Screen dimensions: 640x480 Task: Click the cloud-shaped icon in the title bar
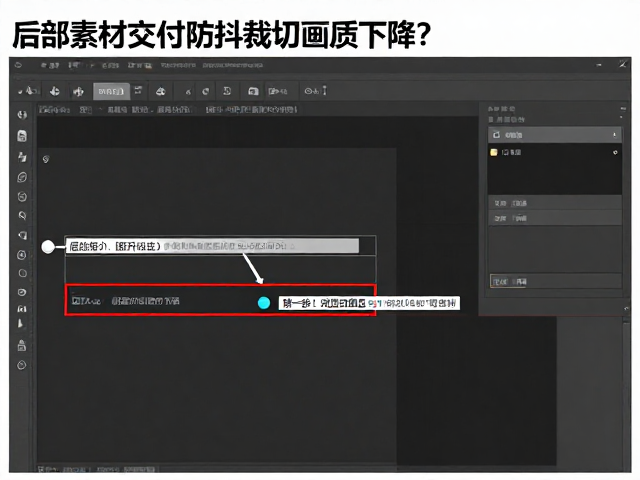coord(18,65)
